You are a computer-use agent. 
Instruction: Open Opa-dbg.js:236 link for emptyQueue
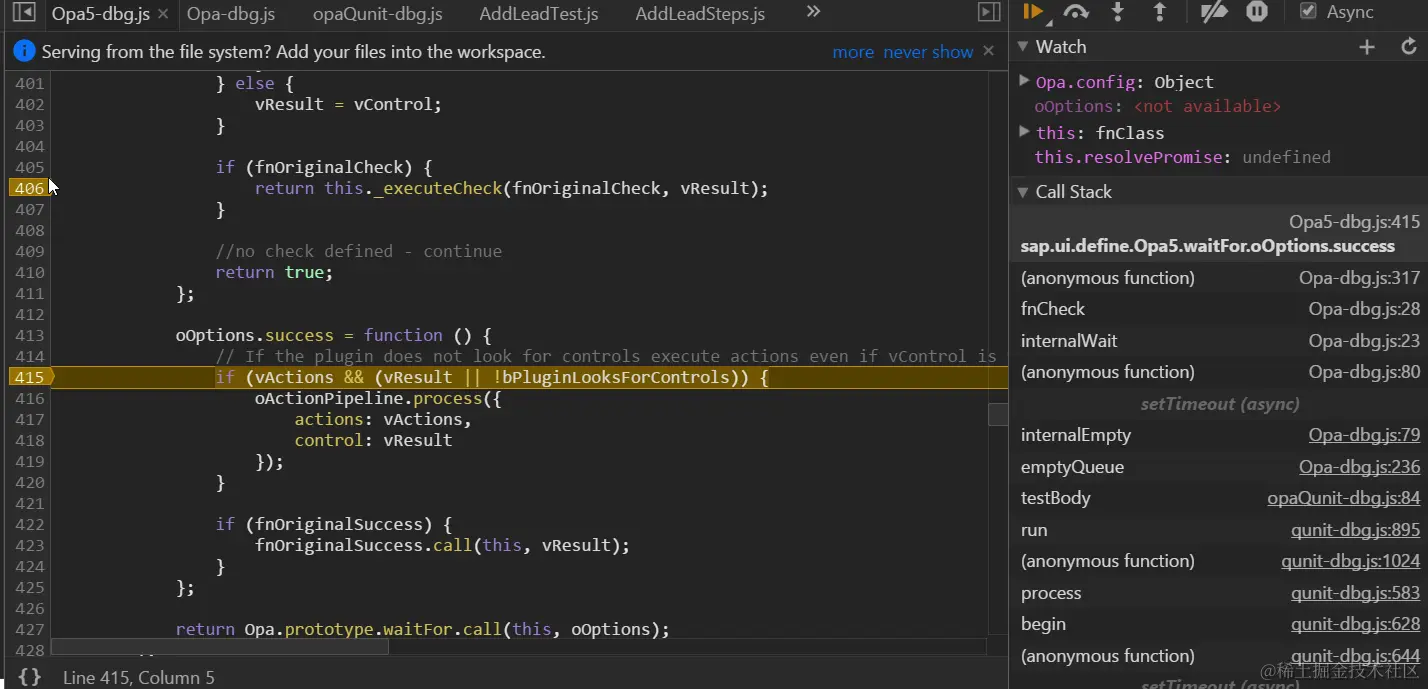pyautogui.click(x=1359, y=467)
